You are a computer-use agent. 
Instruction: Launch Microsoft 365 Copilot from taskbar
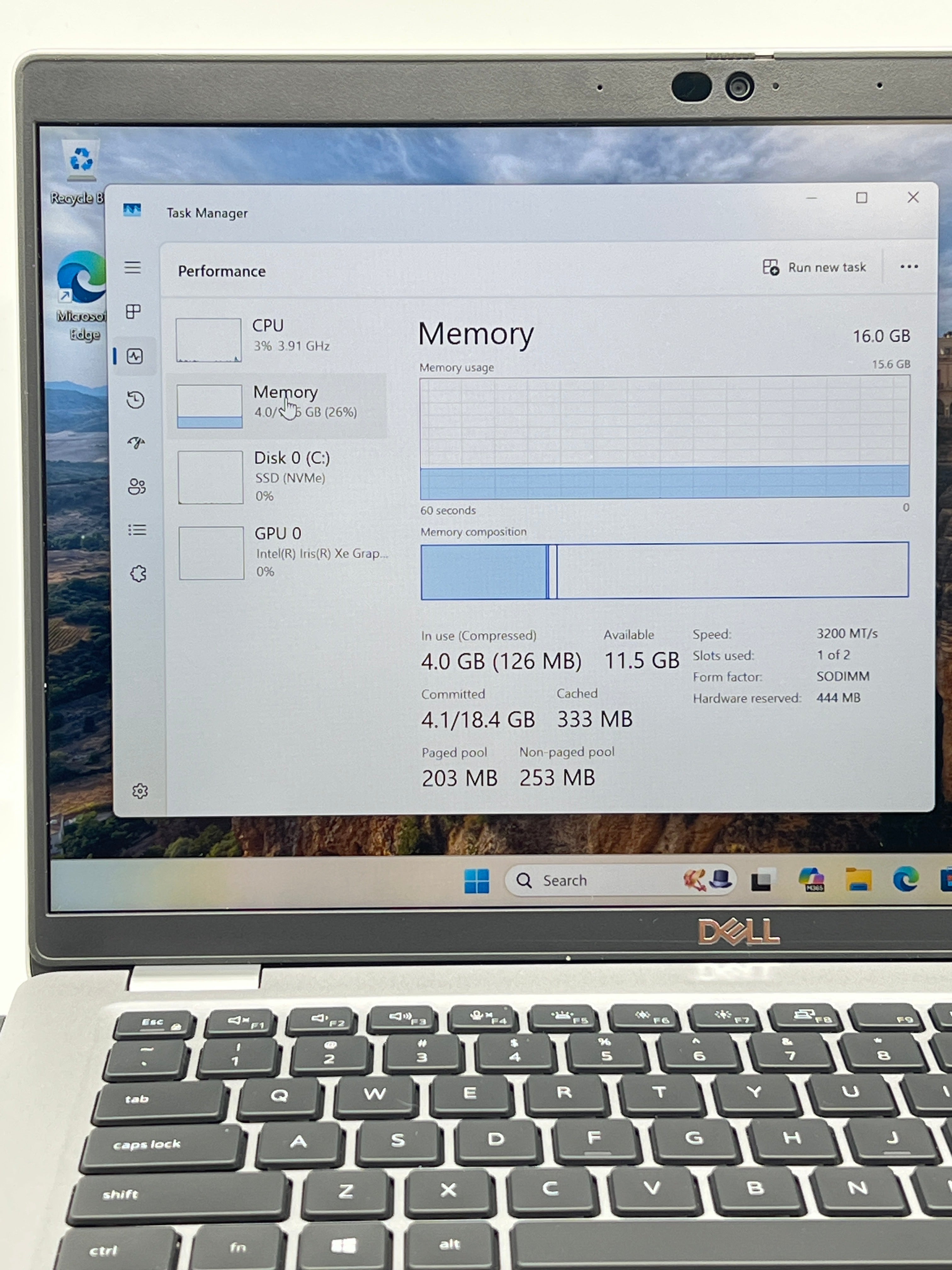pos(811,880)
